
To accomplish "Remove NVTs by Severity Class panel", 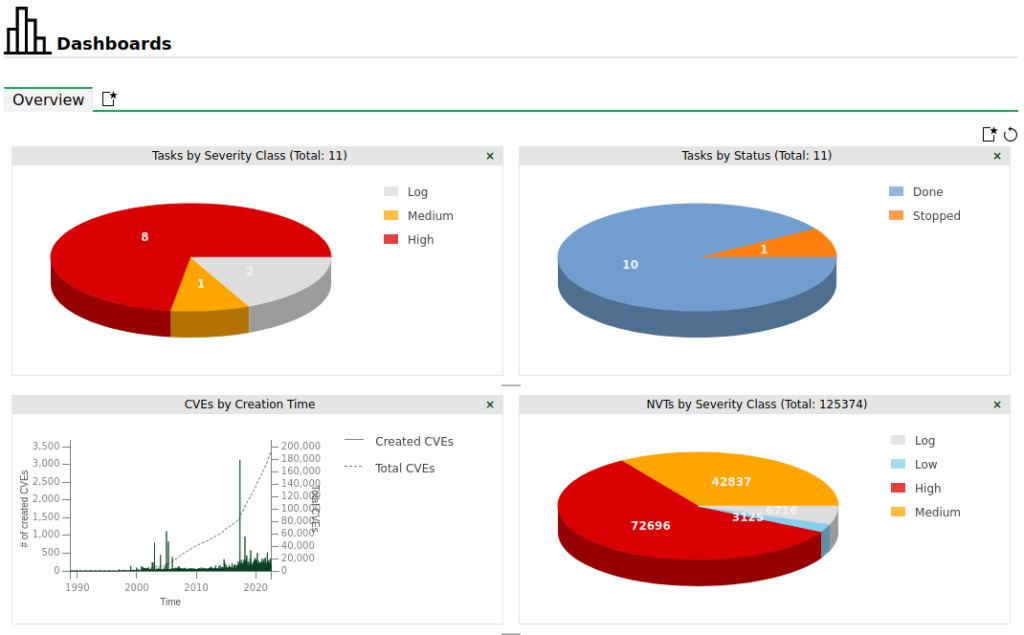I will coord(996,405).
